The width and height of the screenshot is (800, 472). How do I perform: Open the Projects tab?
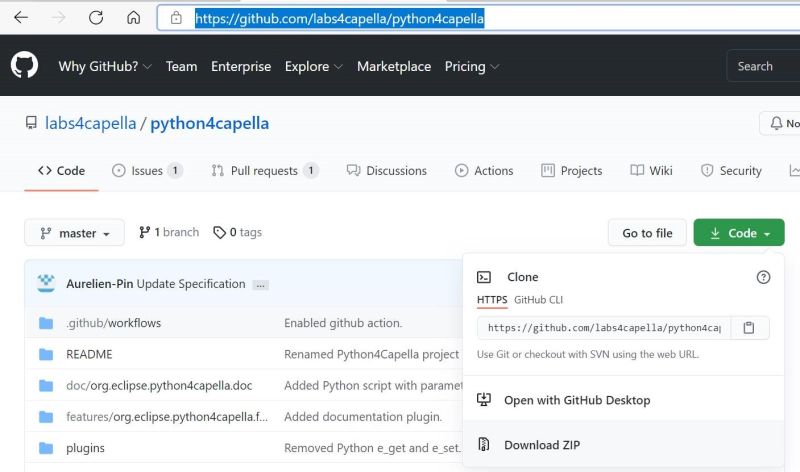point(571,170)
